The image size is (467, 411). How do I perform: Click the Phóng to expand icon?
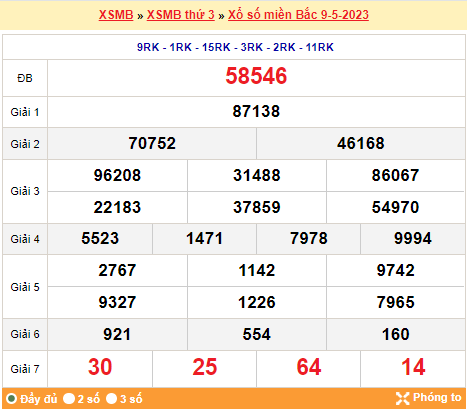point(402,398)
